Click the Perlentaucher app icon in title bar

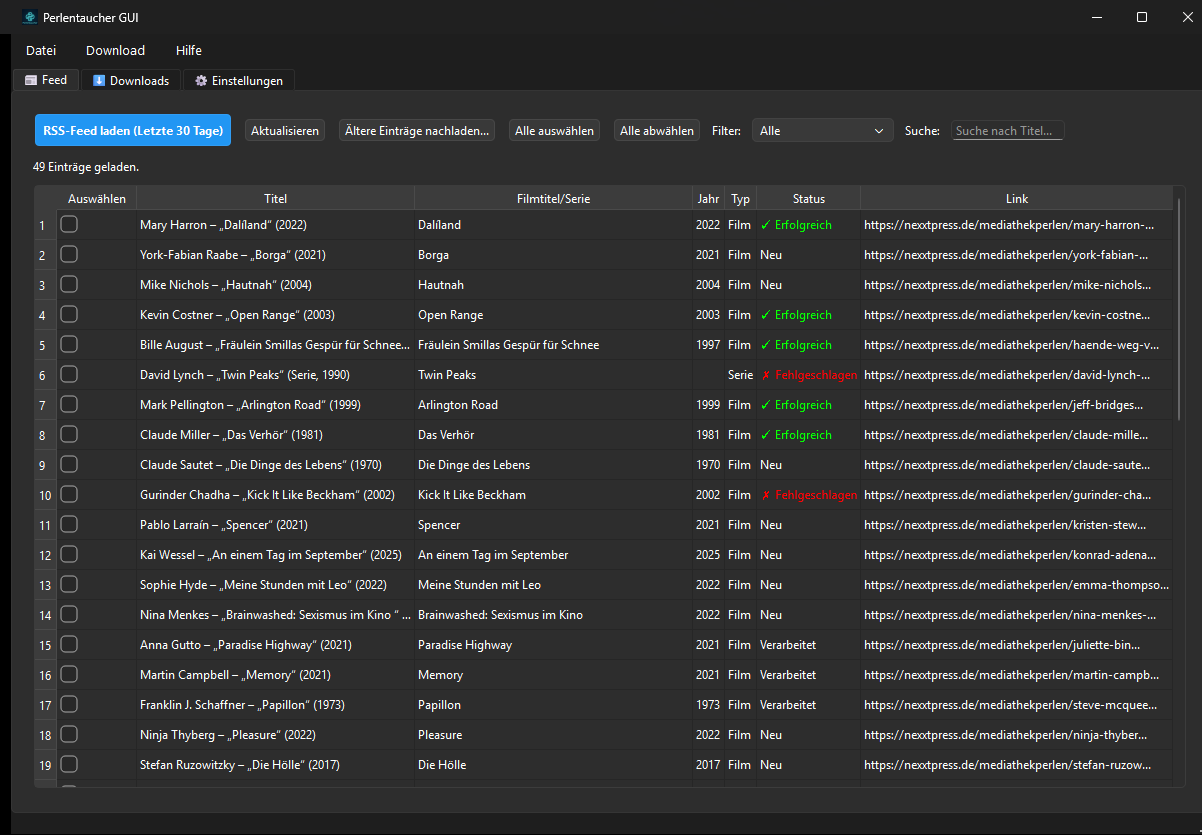[x=29, y=17]
